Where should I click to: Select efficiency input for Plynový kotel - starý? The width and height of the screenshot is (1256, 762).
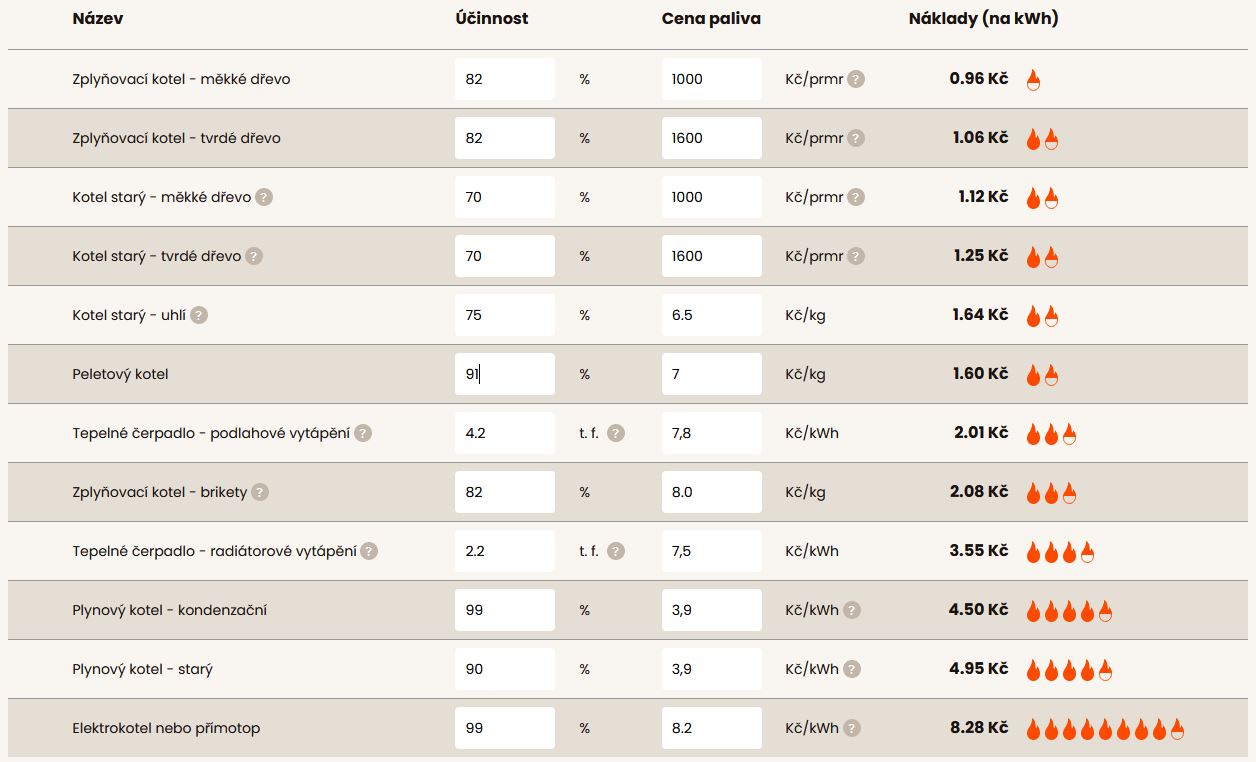click(x=504, y=669)
